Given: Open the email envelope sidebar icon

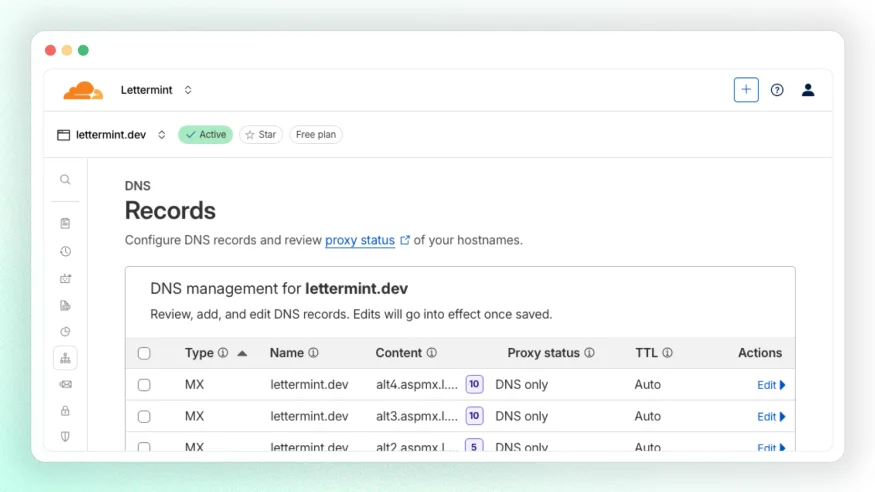Looking at the screenshot, I should pyautogui.click(x=65, y=384).
